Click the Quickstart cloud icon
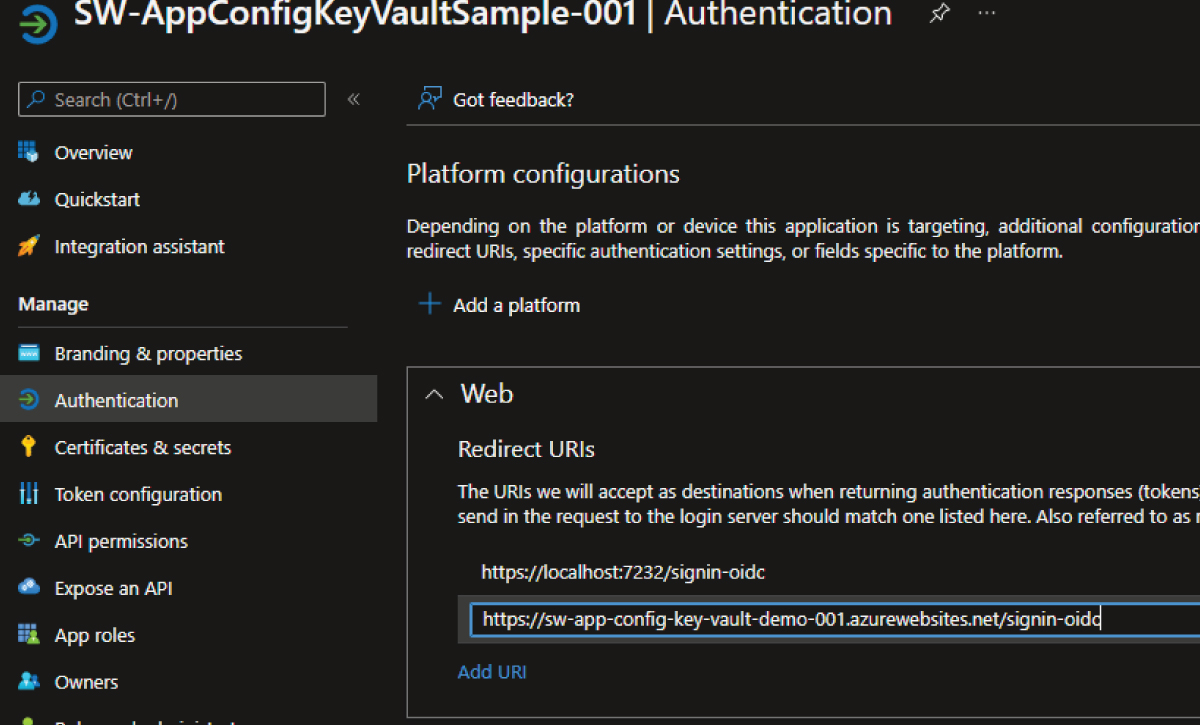The width and height of the screenshot is (1200, 725). click(x=28, y=199)
